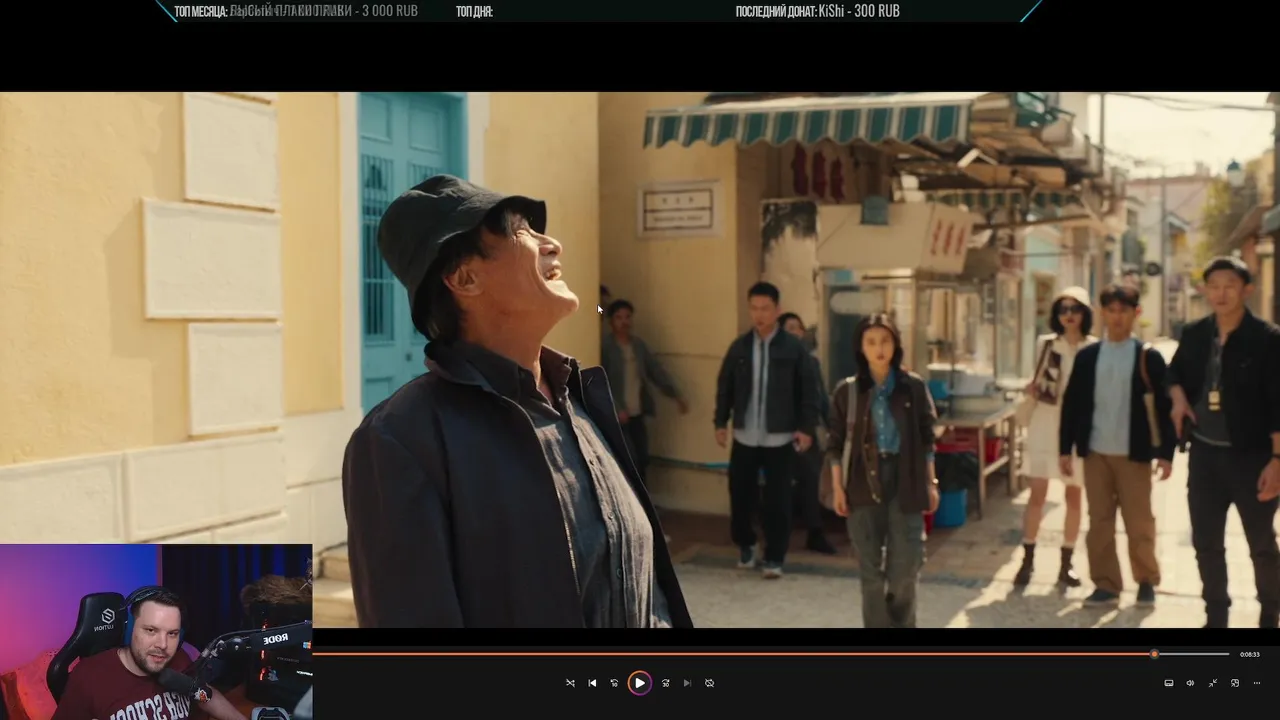Viewport: 1280px width, 720px height.
Task: Go to previous track
Action: click(x=592, y=683)
